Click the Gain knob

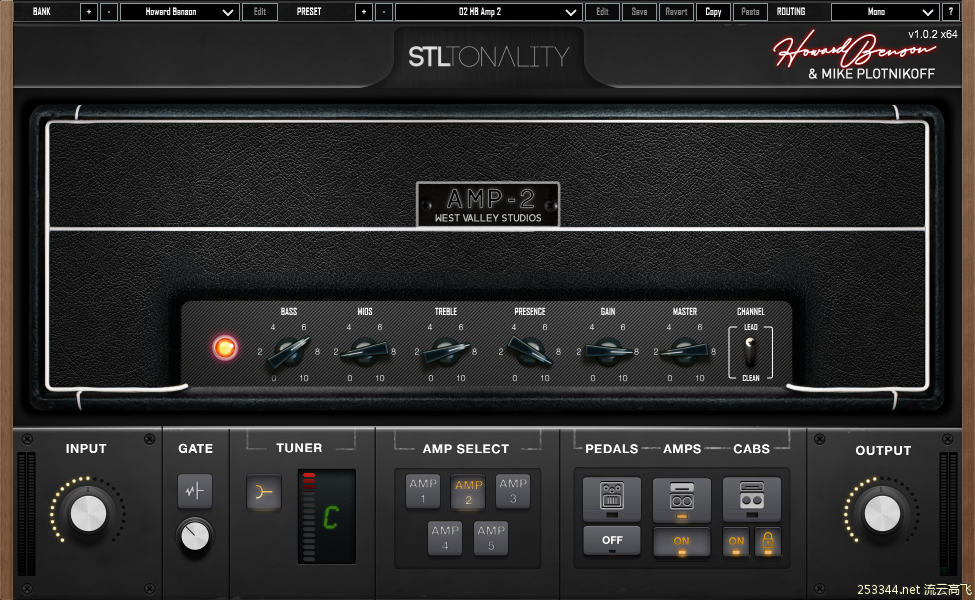point(608,352)
